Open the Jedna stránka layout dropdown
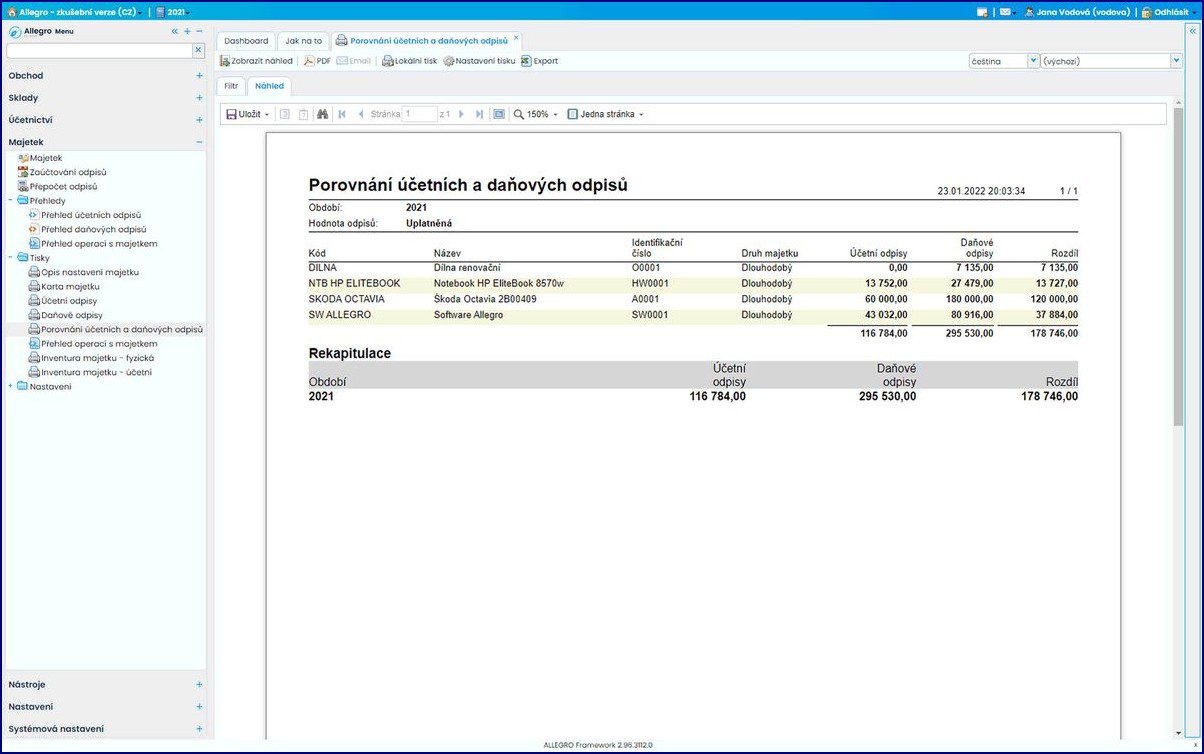 click(x=606, y=114)
